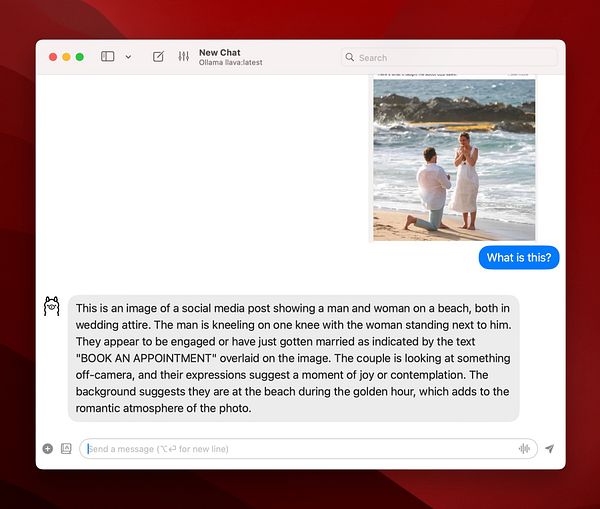This screenshot has width=600, height=509.
Task: Select the assistant's image description reply
Action: click(293, 358)
